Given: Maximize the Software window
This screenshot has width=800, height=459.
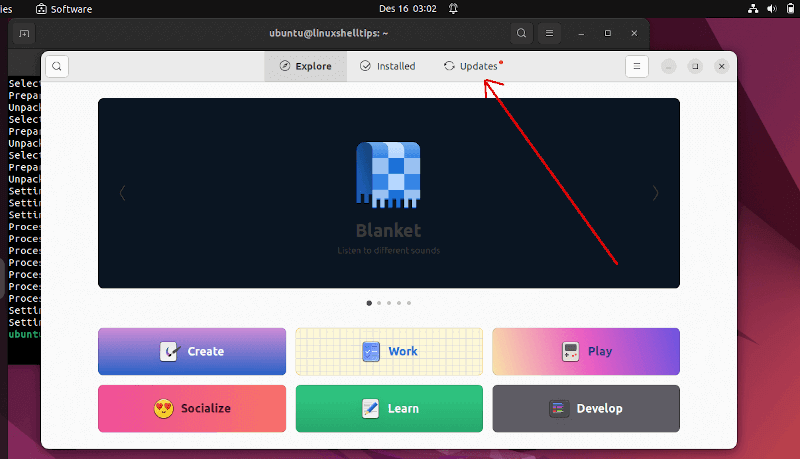Looking at the screenshot, I should pos(695,66).
